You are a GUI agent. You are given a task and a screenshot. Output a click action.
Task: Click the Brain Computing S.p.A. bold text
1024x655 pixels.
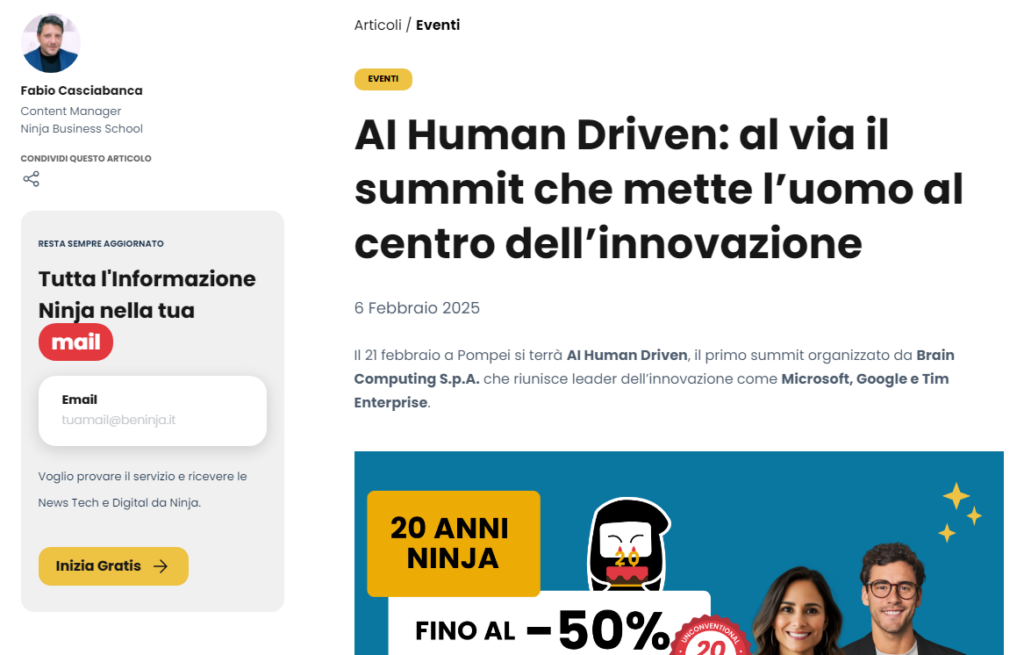tap(654, 367)
